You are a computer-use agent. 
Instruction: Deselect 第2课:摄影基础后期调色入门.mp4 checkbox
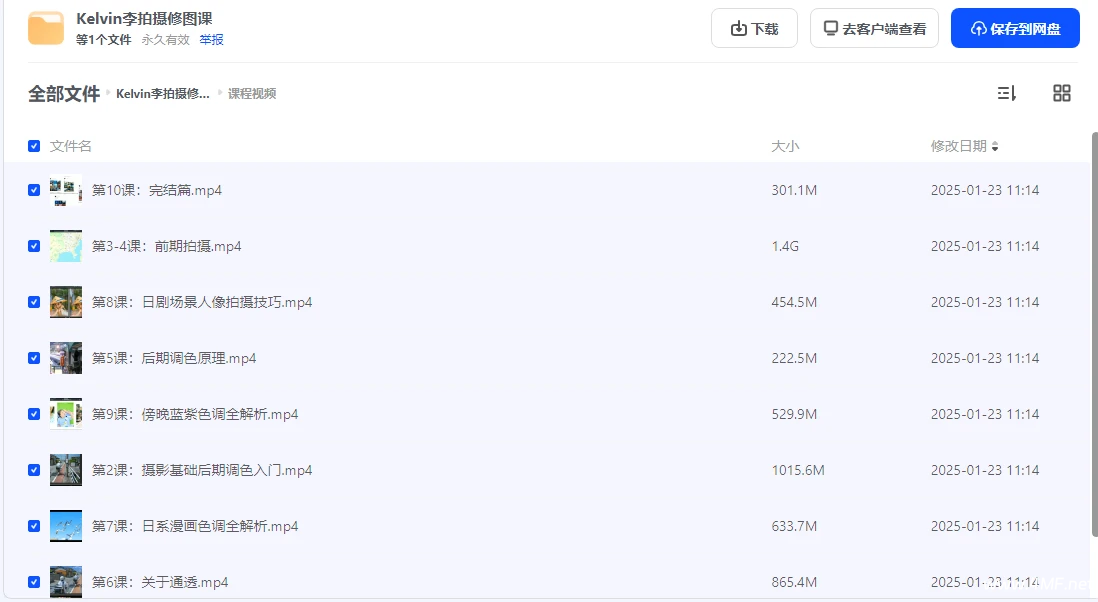(34, 470)
